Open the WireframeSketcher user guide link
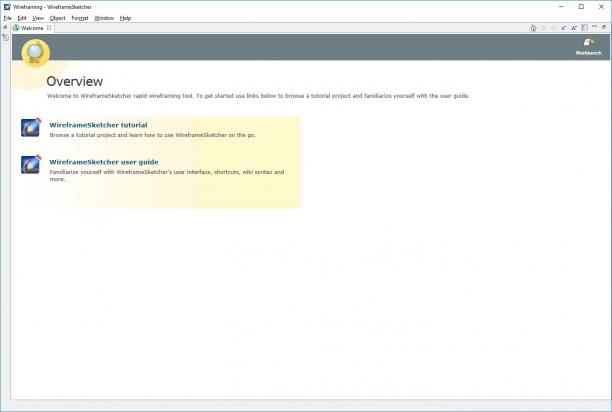This screenshot has height=412, width=612. [104, 162]
